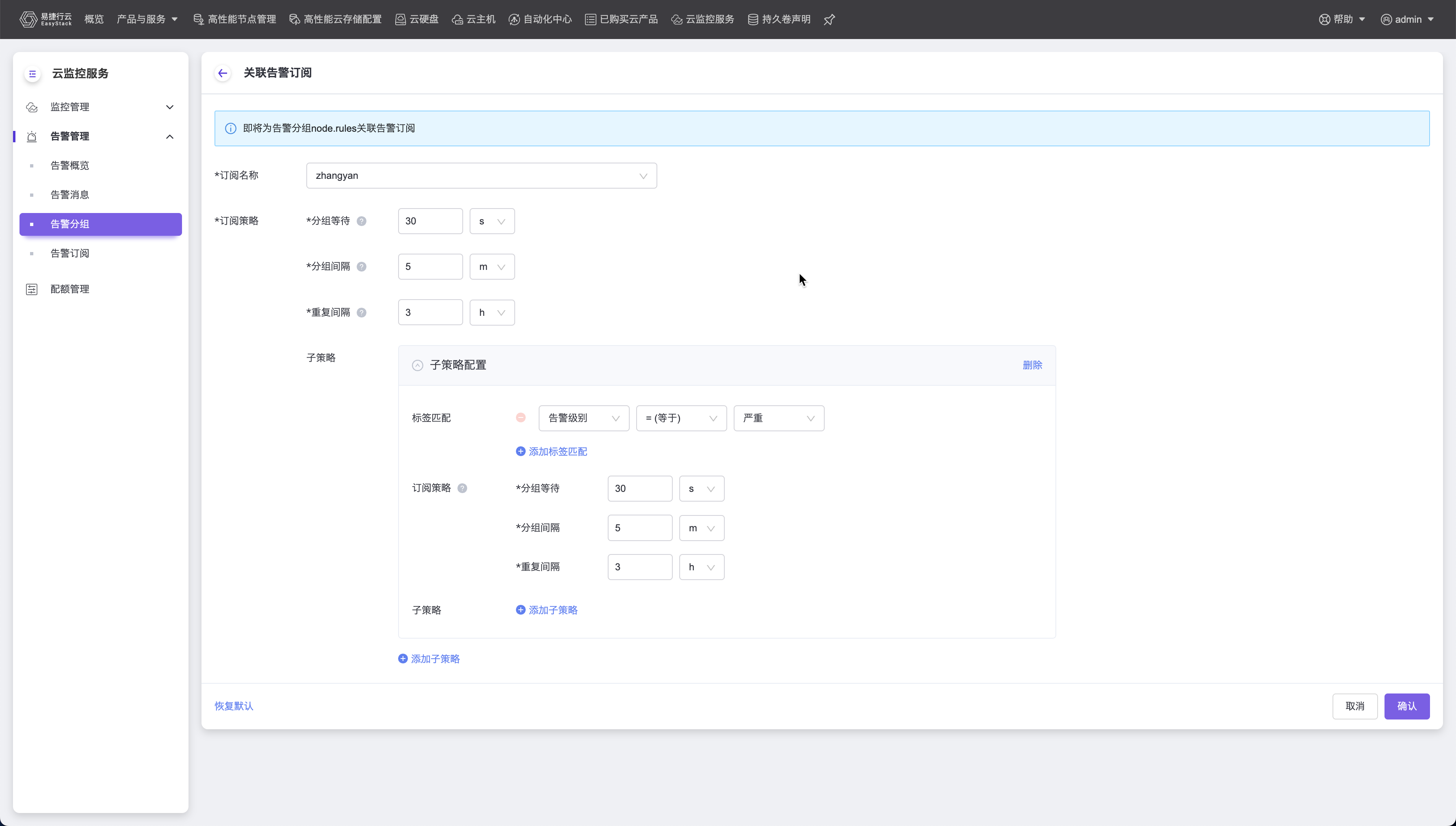Click the 恢复默认 link
The image size is (1456, 826).
(234, 706)
